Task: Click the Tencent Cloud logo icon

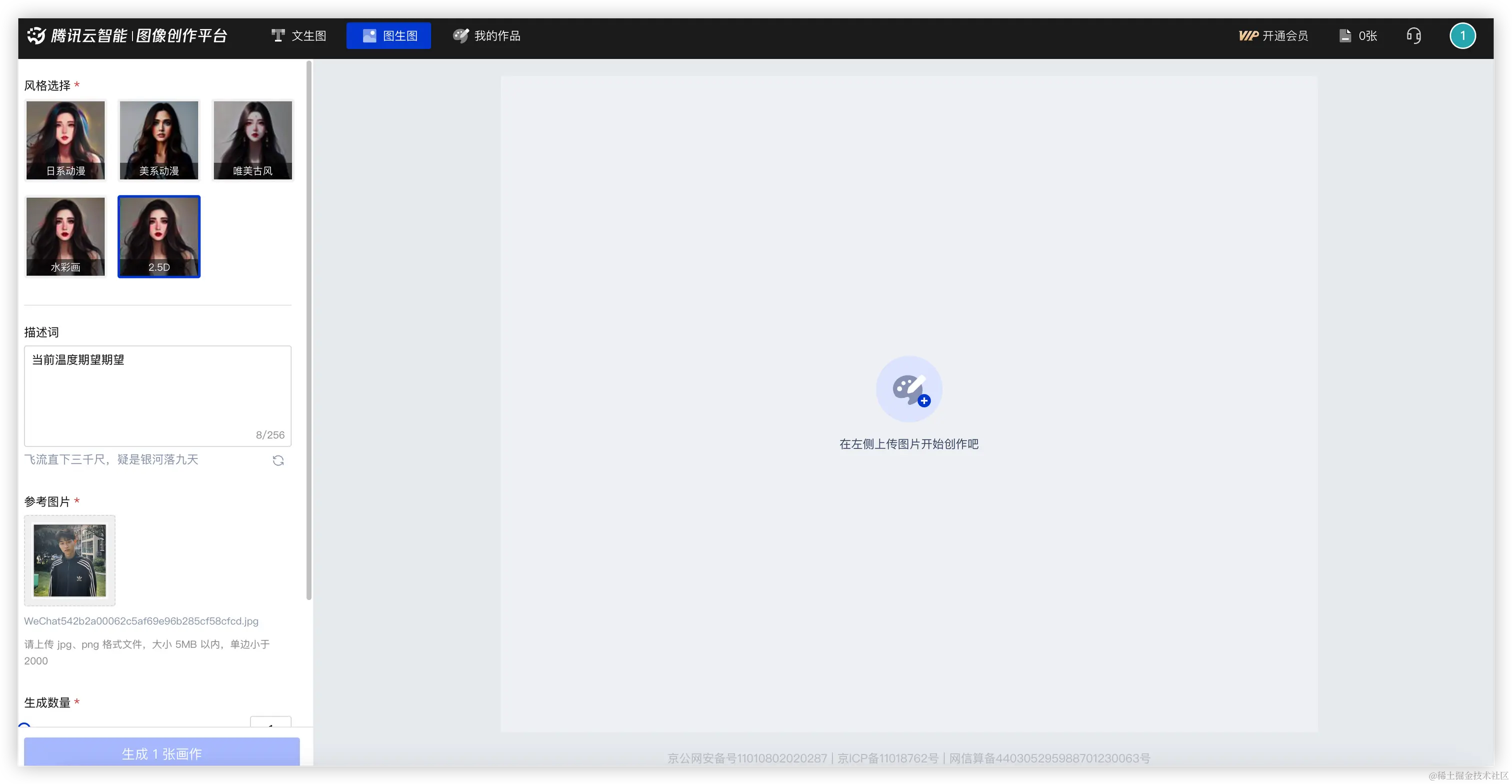Action: coord(36,35)
